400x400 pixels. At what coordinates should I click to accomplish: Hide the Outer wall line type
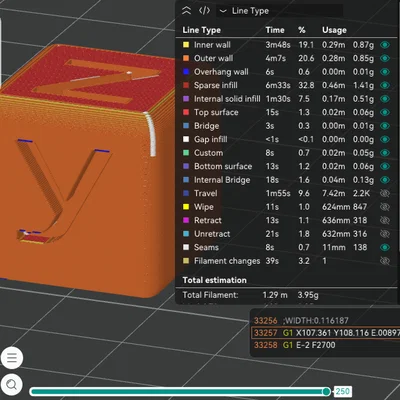(x=385, y=58)
